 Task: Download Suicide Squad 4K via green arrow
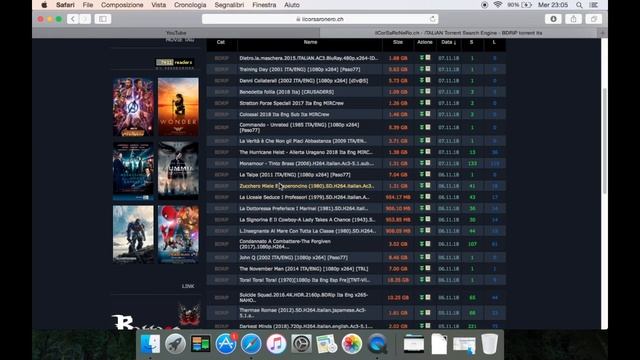422,298
